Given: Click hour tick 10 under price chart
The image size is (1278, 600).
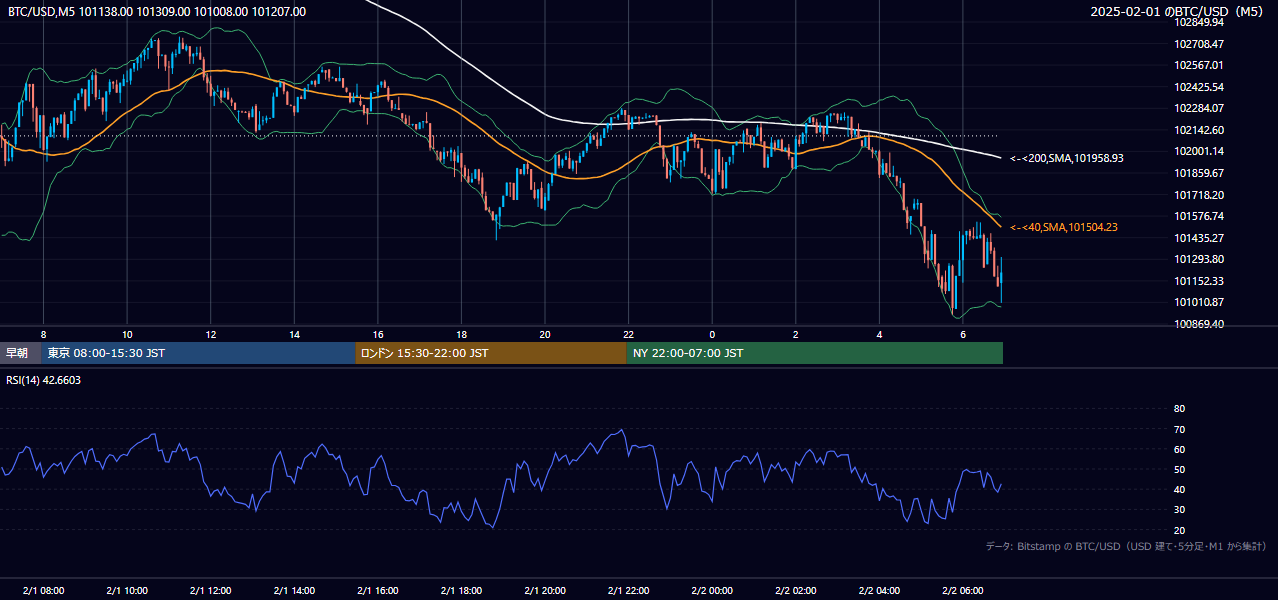Looking at the screenshot, I should pos(127,334).
